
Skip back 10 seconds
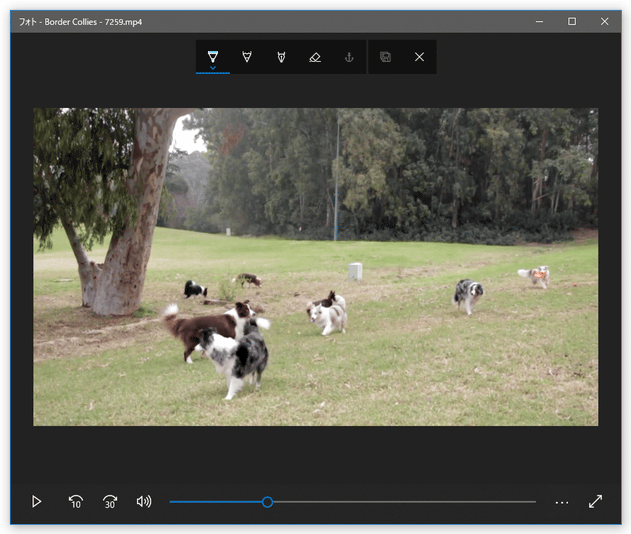76,501
